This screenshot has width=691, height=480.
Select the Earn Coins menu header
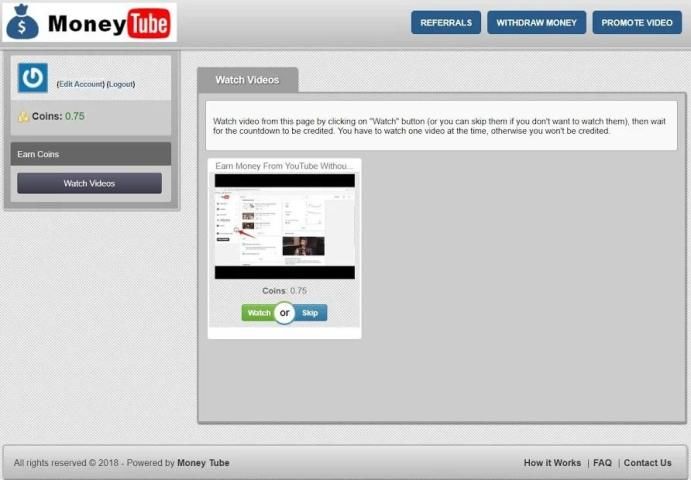[x=90, y=154]
